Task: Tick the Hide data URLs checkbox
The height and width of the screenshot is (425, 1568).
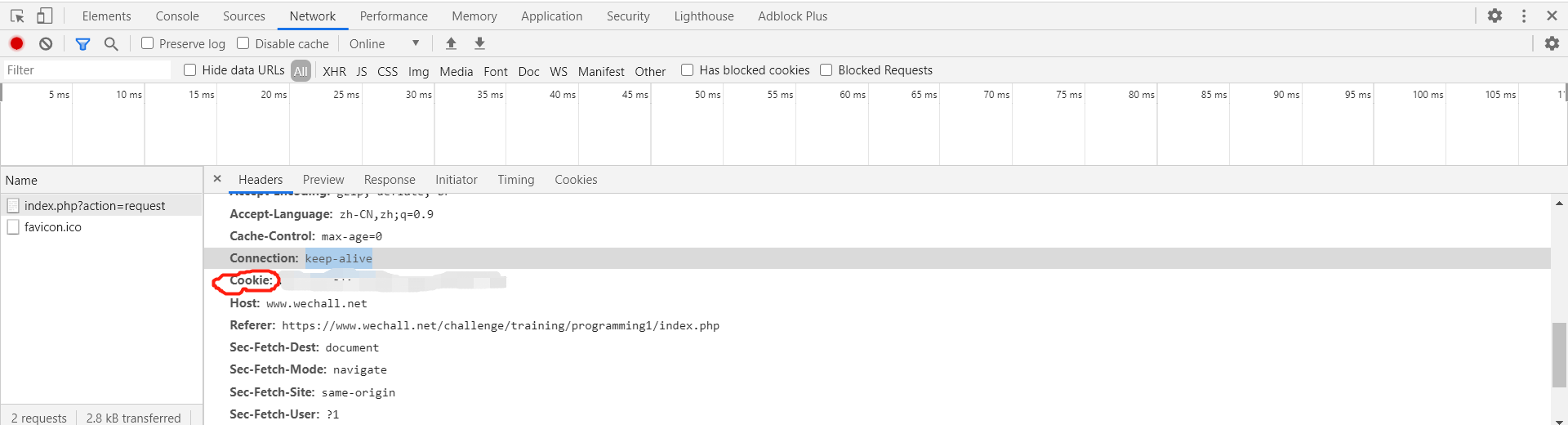Action: click(190, 70)
